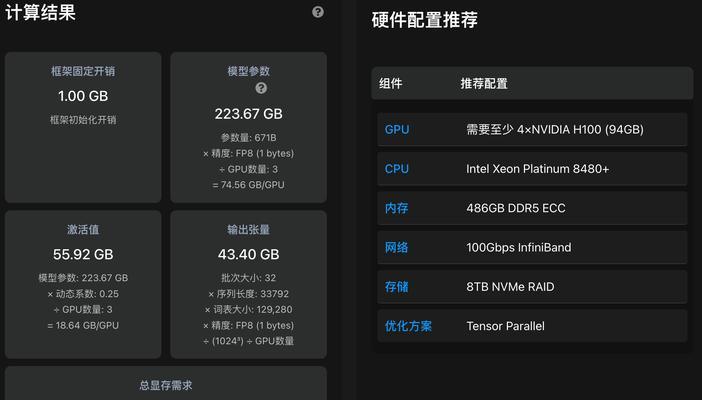Click the 批次大小: 32 line
702x400 pixels.
[x=248, y=278]
